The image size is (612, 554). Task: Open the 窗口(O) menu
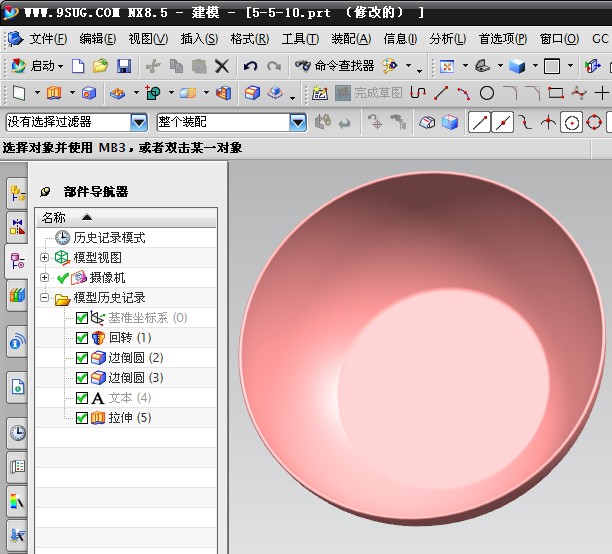(x=559, y=39)
